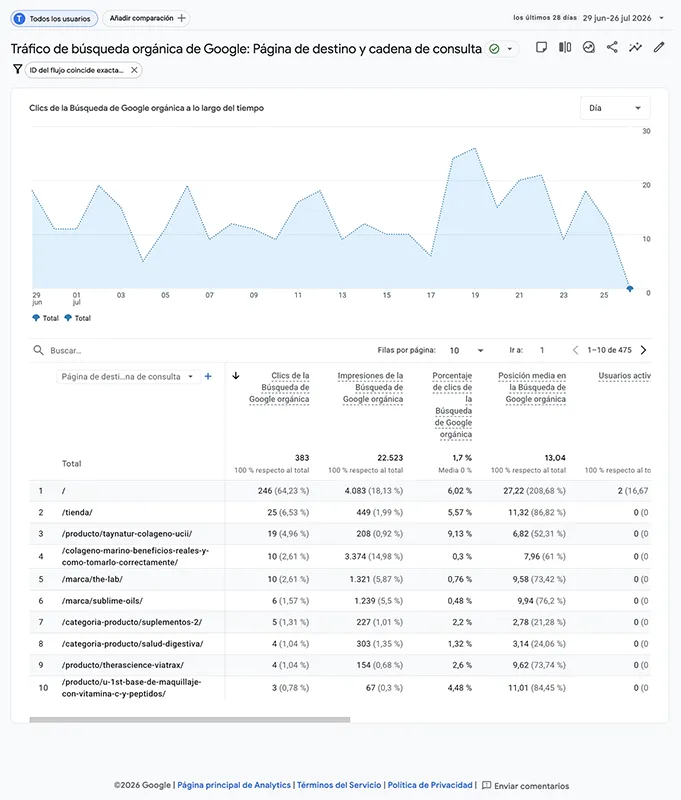The height and width of the screenshot is (800, 681).
Task: Click the 27,22 (208,68 %) position cell
Action: click(x=535, y=491)
